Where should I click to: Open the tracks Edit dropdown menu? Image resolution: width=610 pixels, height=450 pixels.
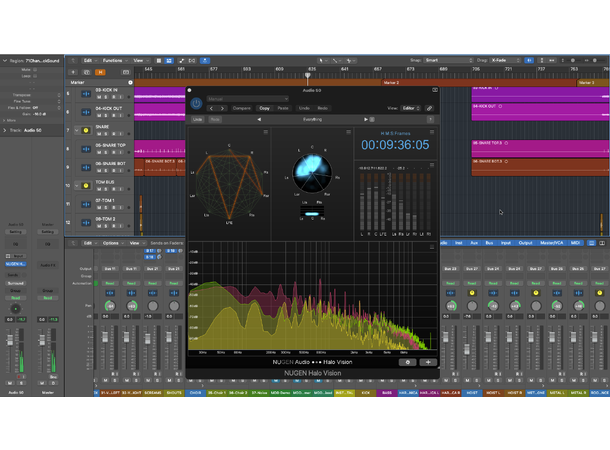click(x=90, y=61)
